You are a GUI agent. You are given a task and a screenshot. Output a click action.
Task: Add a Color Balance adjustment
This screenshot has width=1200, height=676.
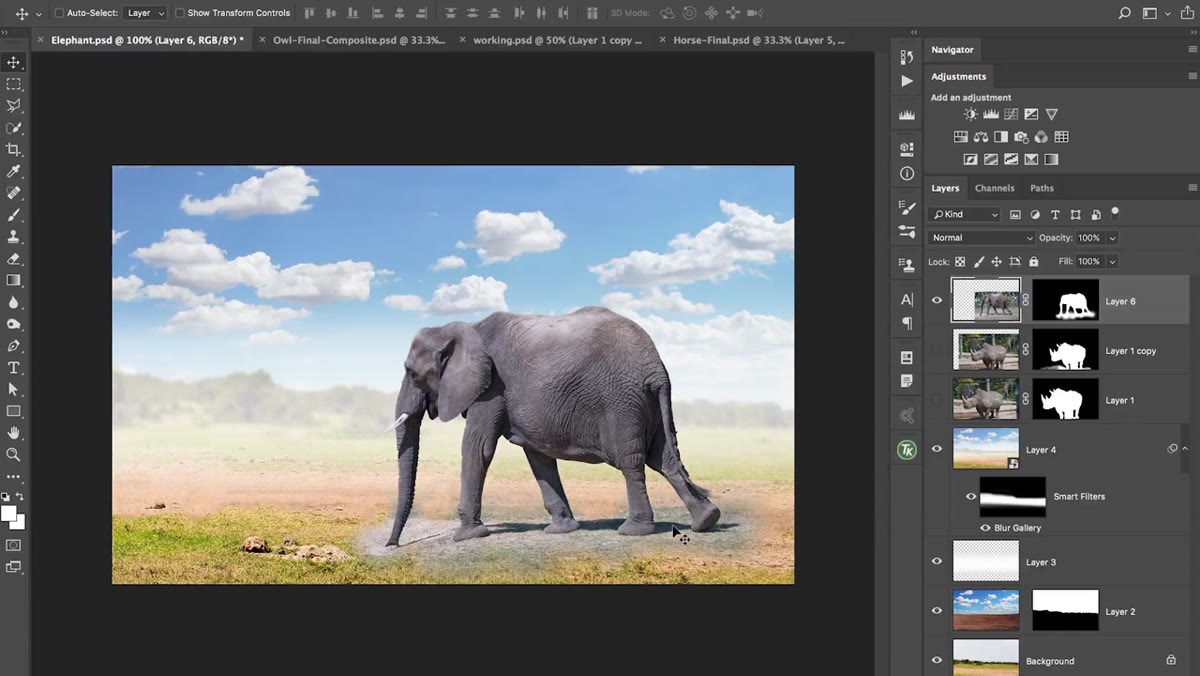pos(981,137)
